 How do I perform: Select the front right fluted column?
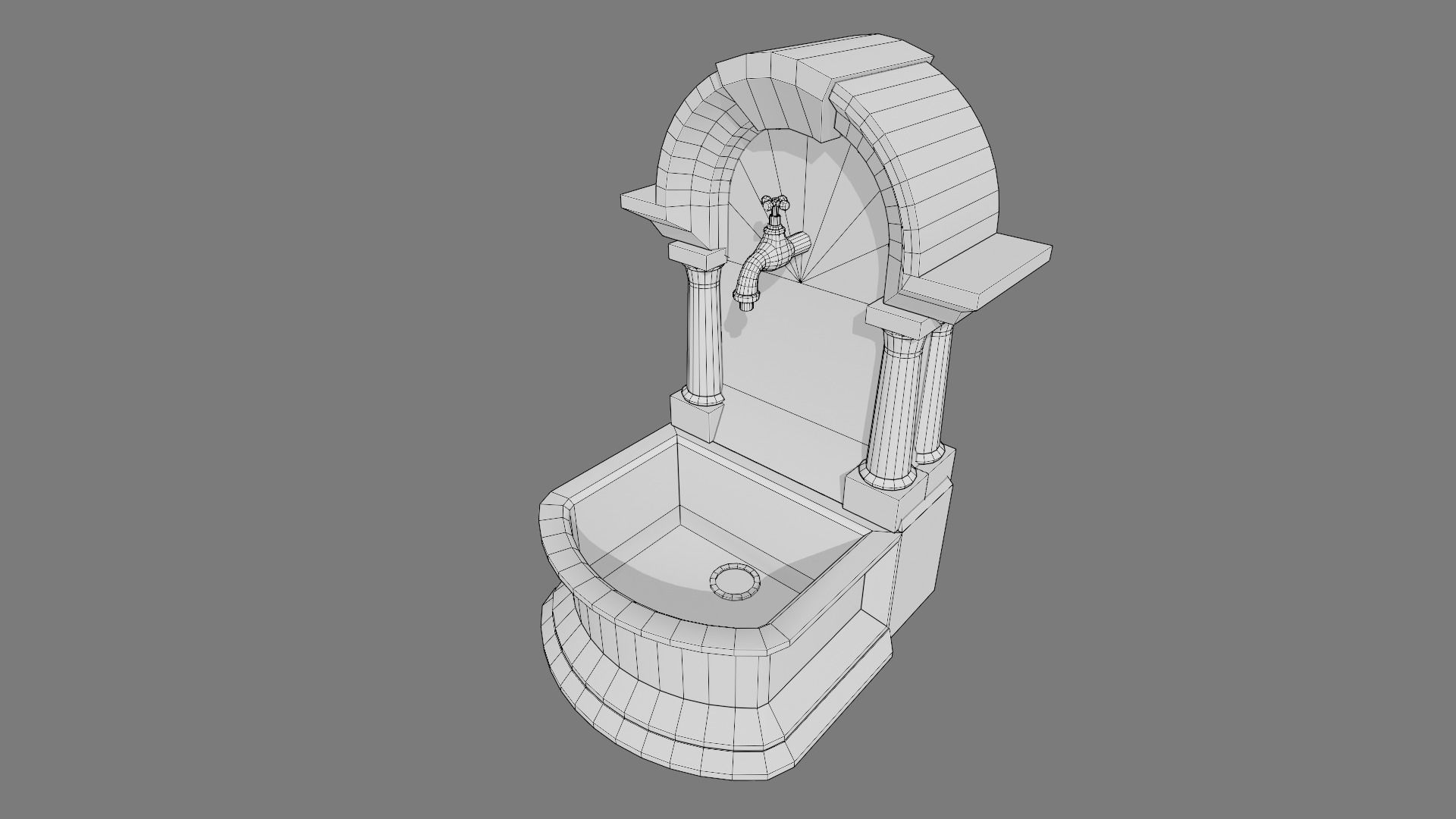click(x=895, y=411)
